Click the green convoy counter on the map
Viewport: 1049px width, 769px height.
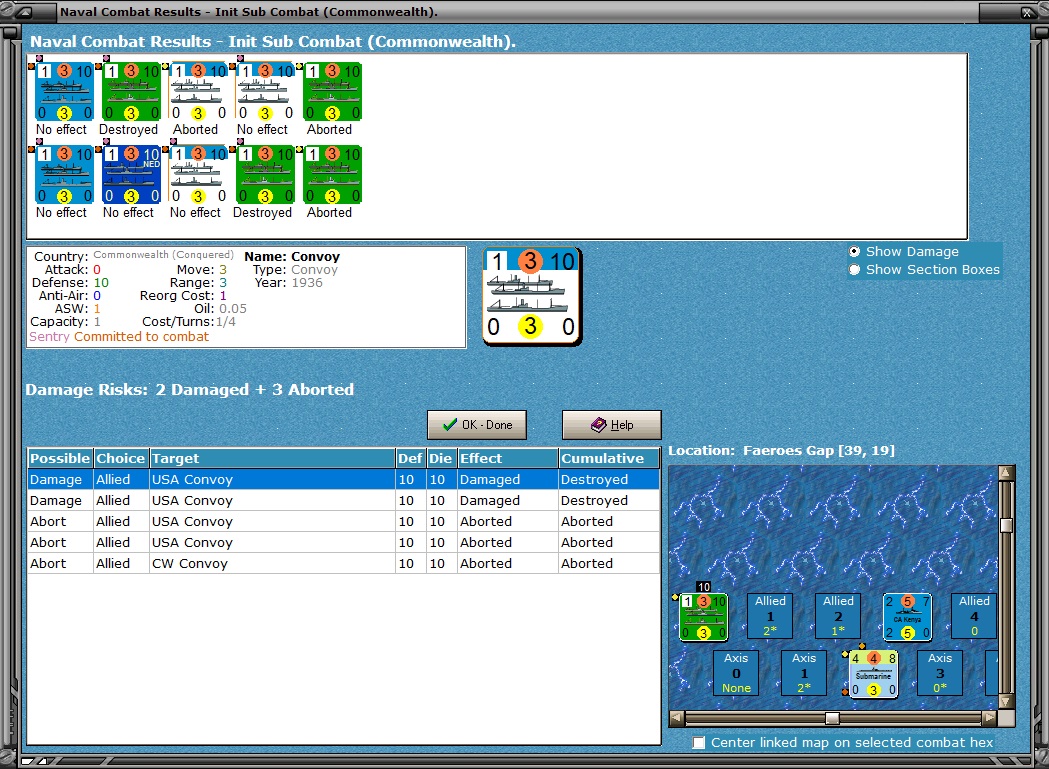pos(703,617)
